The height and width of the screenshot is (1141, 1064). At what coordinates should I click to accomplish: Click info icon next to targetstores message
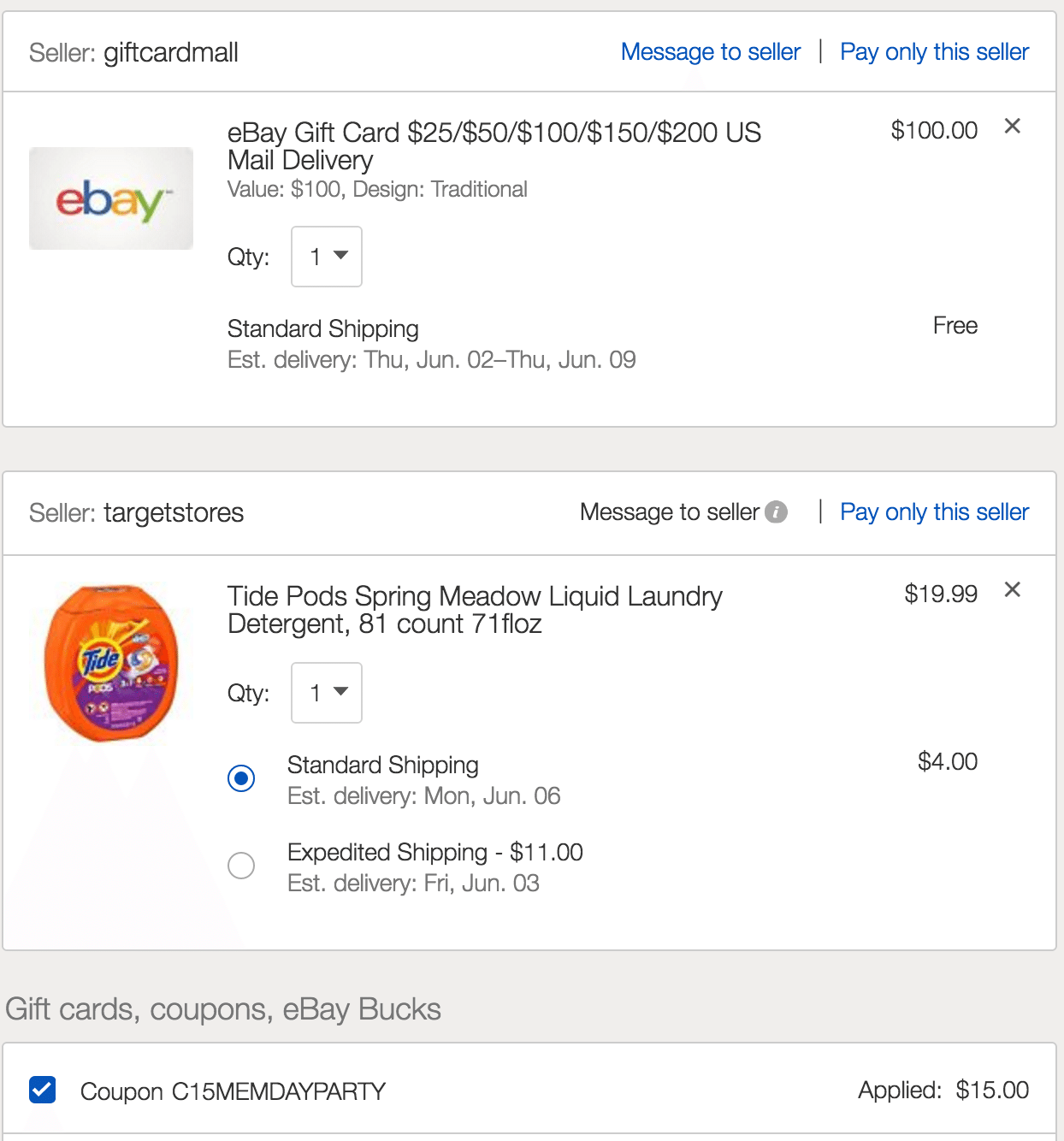[x=776, y=511]
